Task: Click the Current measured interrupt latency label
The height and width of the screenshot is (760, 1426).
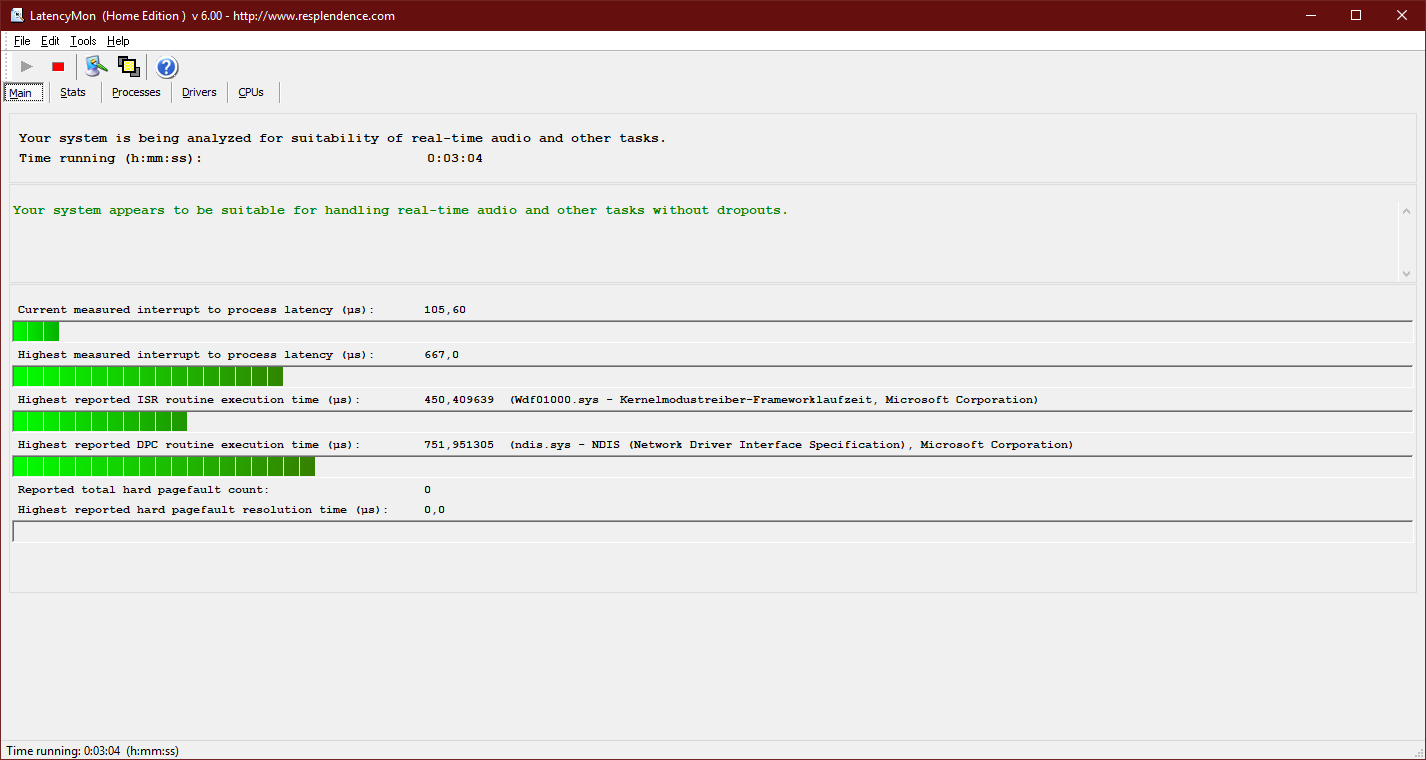Action: [x=195, y=310]
